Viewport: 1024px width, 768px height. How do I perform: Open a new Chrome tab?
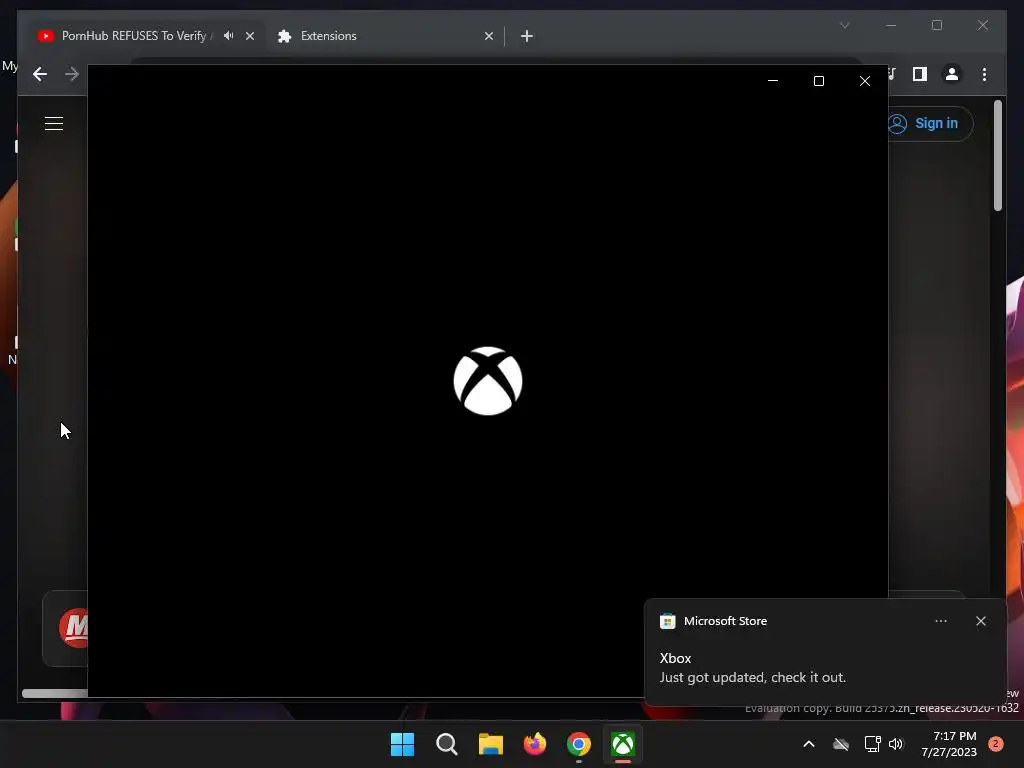pos(526,36)
